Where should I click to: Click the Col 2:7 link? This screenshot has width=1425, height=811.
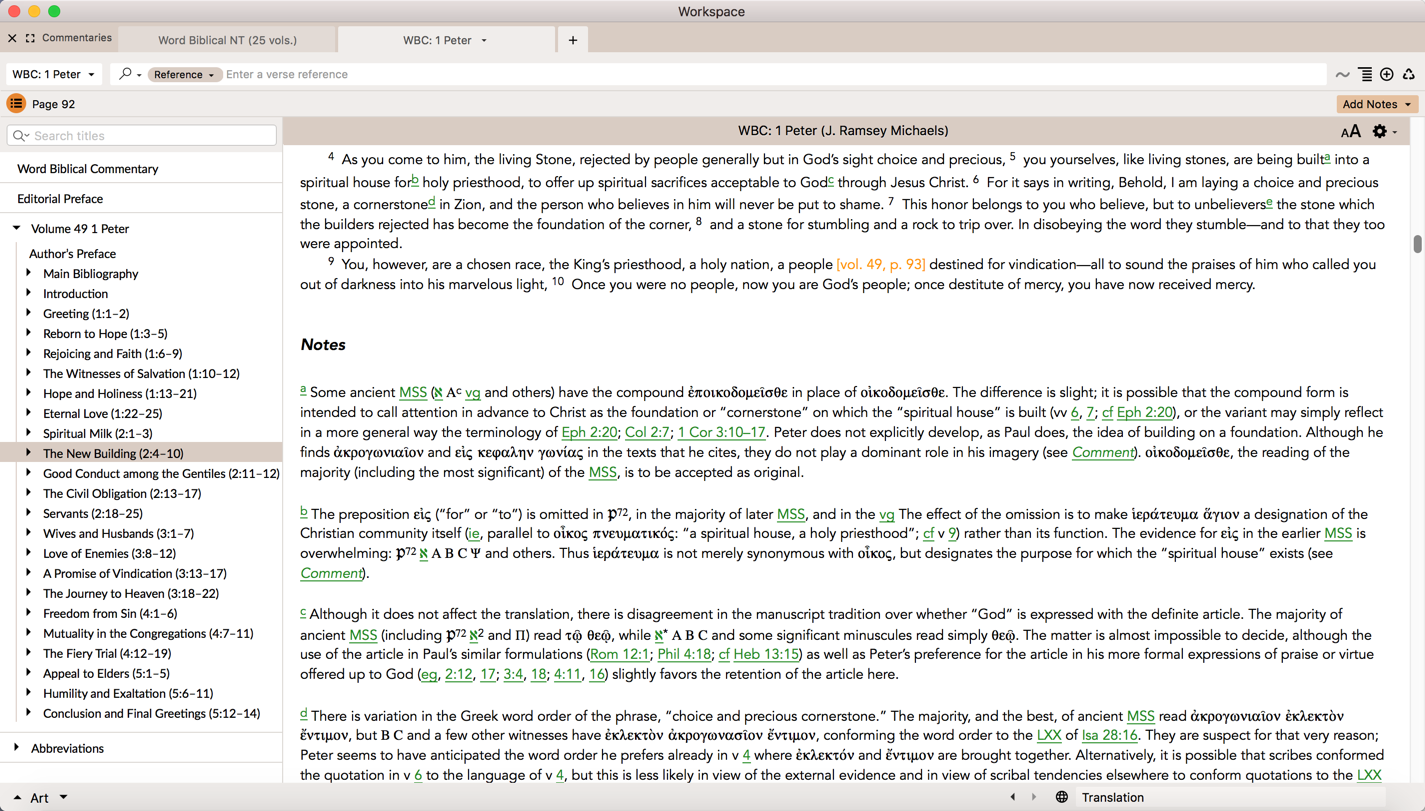(647, 432)
